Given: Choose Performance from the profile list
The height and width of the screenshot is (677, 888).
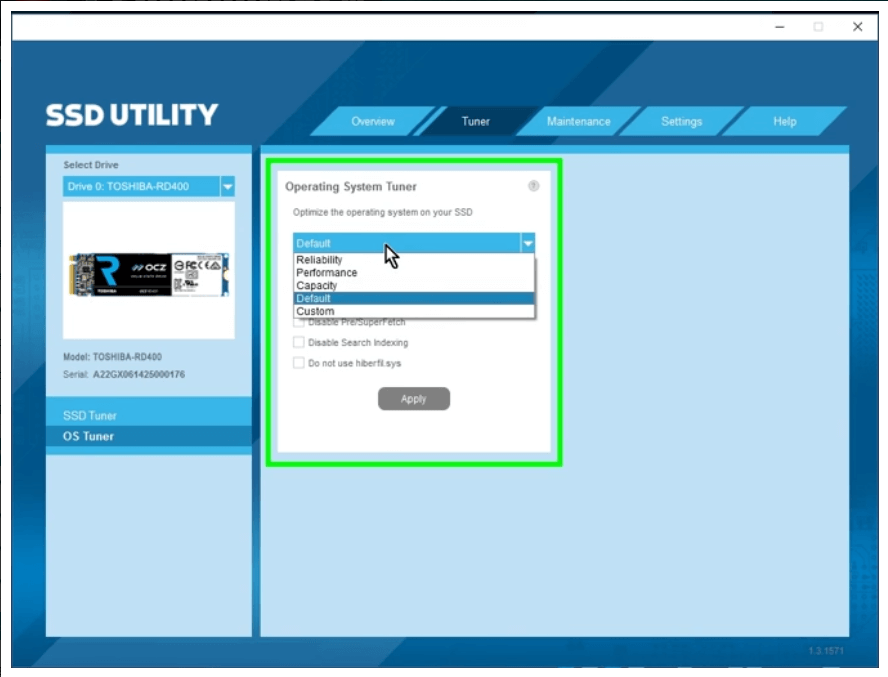Looking at the screenshot, I should (413, 272).
